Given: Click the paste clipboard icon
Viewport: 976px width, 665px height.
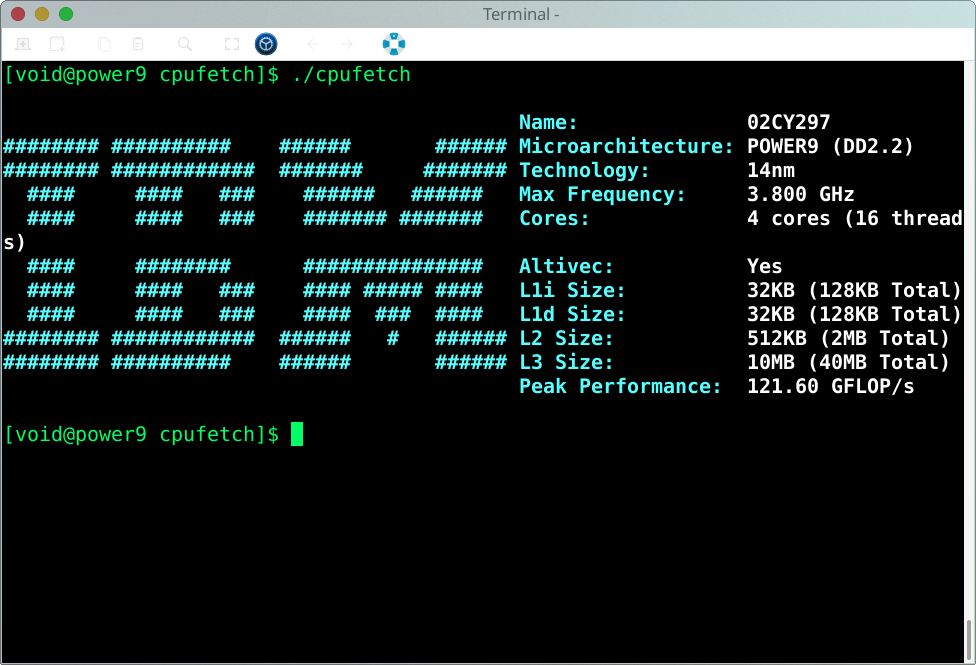Looking at the screenshot, I should tap(137, 44).
